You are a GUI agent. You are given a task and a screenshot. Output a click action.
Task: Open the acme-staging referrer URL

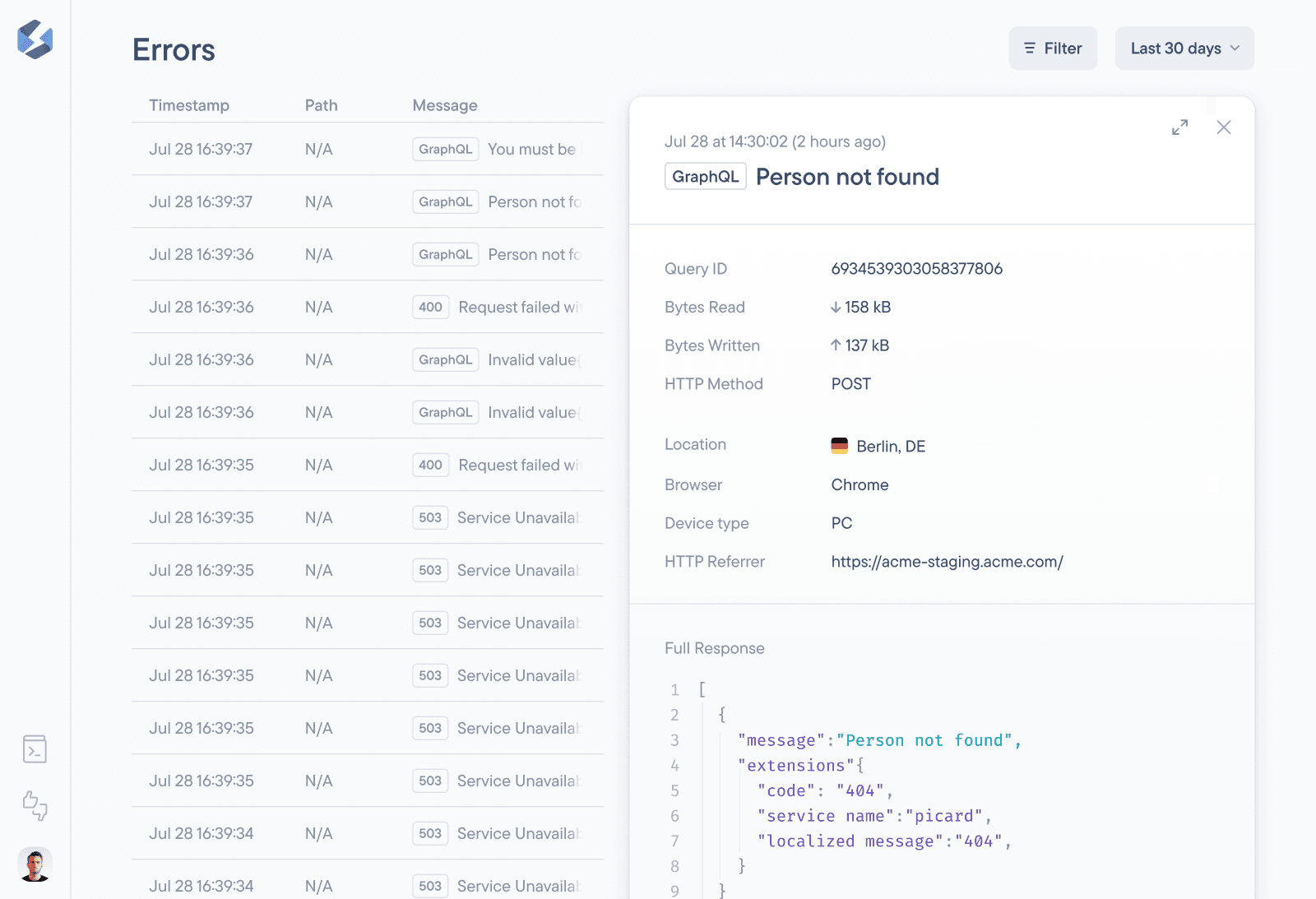click(947, 562)
